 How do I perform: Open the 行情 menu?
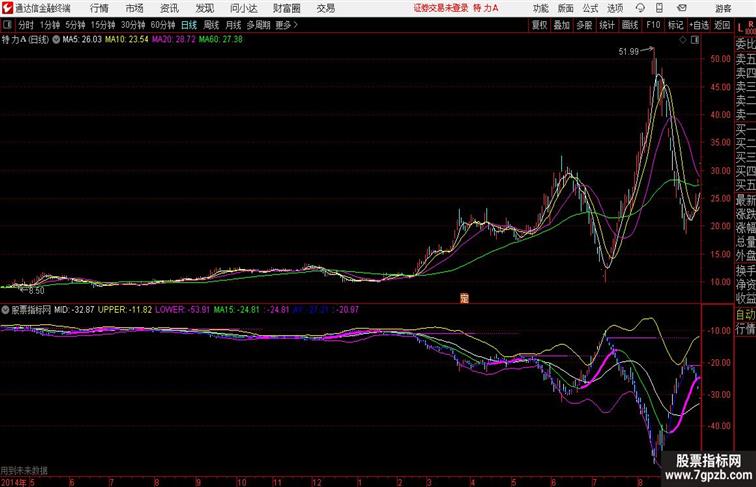pyautogui.click(x=99, y=8)
